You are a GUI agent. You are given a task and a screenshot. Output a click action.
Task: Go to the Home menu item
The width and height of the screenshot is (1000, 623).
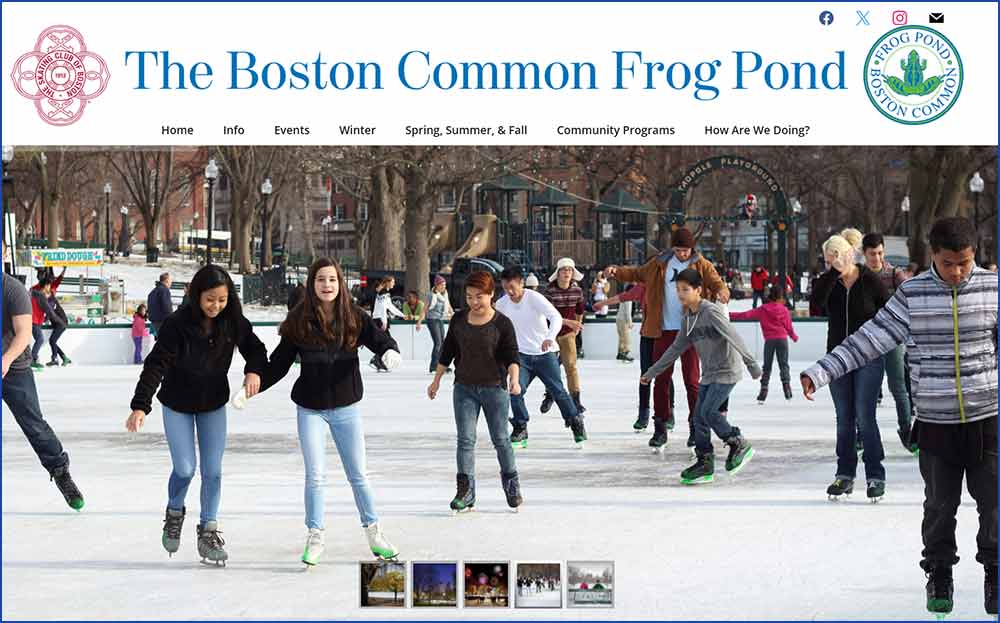(x=177, y=130)
